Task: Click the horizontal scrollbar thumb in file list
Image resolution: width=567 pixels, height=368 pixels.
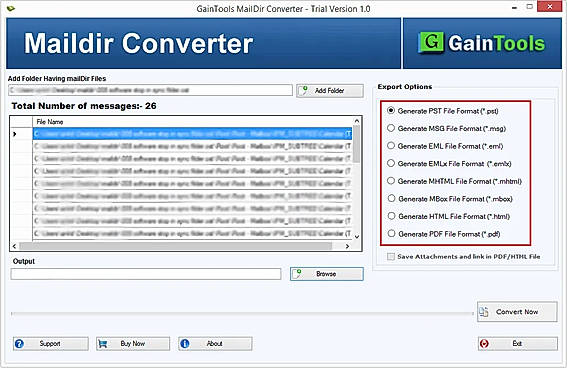Action: [176, 246]
